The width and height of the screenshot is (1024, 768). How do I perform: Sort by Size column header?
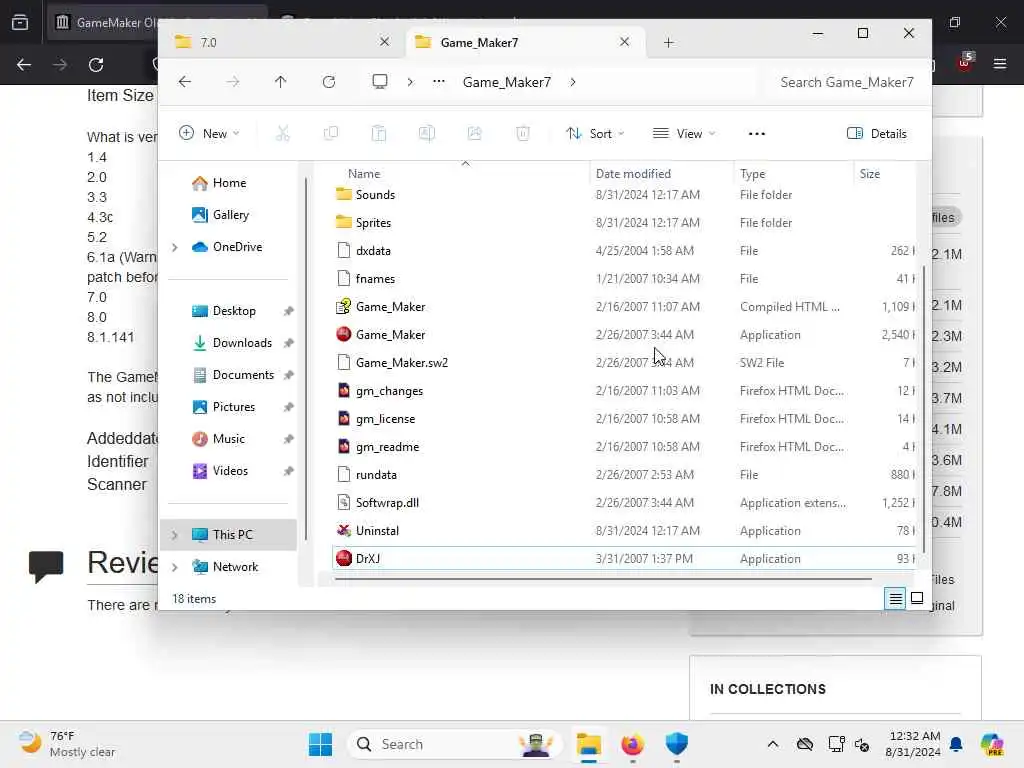(x=869, y=174)
